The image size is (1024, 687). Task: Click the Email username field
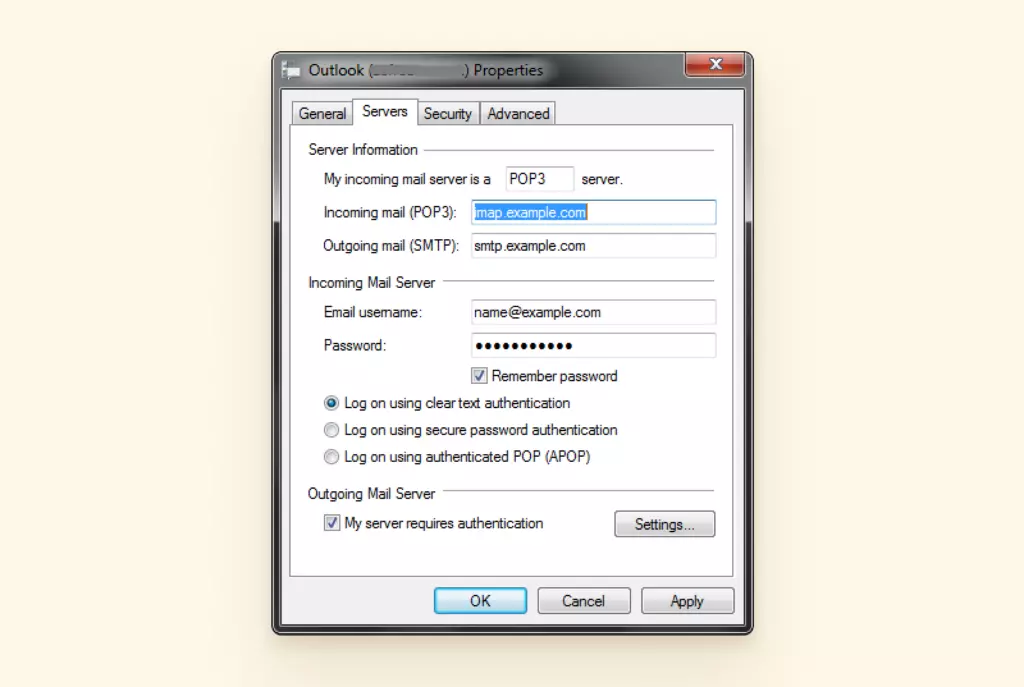[x=594, y=312]
